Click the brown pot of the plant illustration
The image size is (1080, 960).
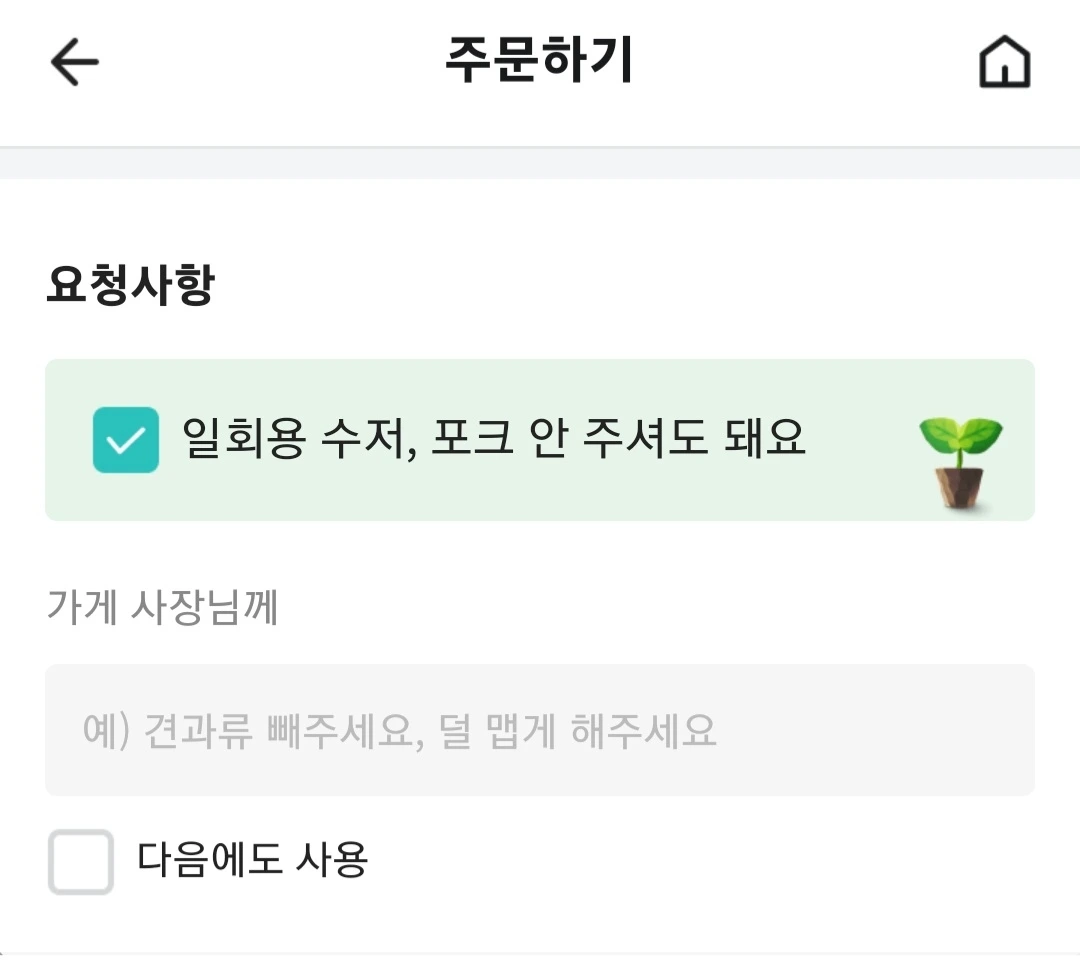[959, 488]
